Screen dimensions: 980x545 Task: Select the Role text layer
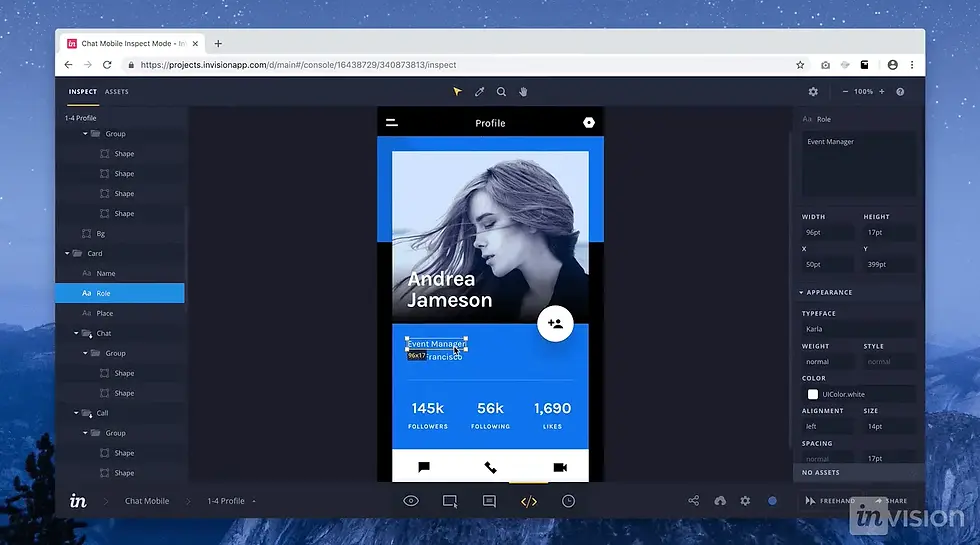point(120,293)
